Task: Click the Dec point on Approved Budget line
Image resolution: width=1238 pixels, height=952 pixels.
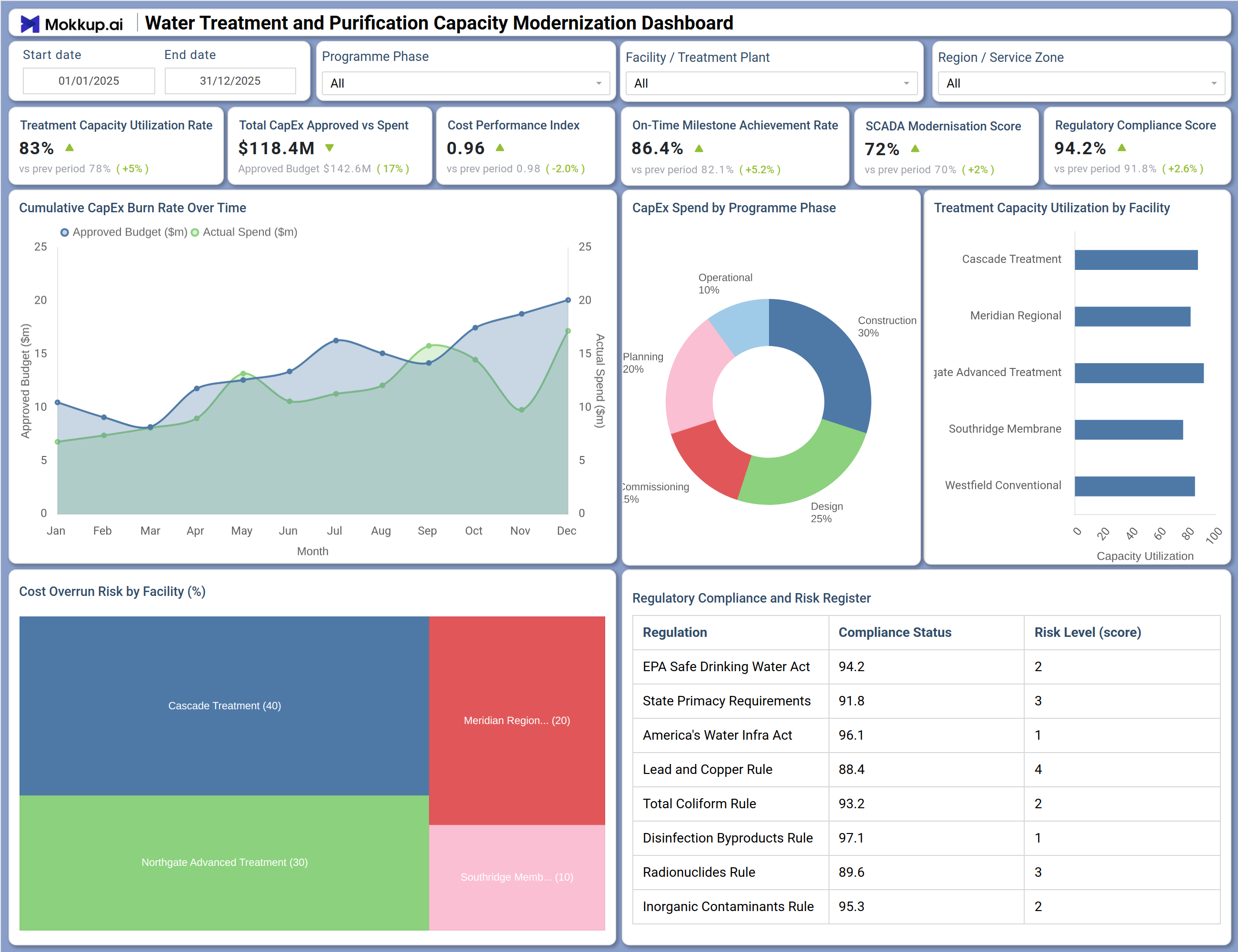Action: coord(568,300)
